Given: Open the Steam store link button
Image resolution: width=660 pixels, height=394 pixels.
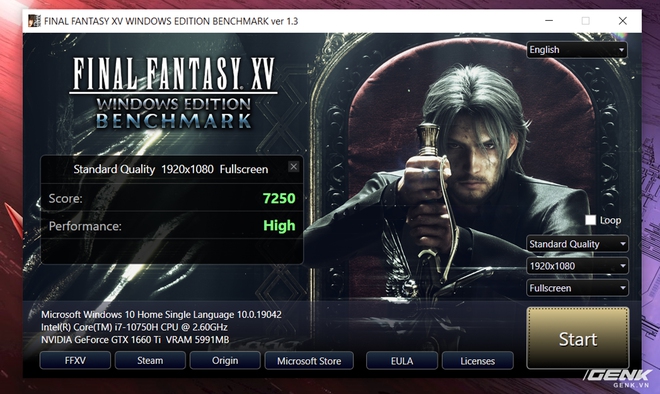Looking at the screenshot, I should [150, 361].
